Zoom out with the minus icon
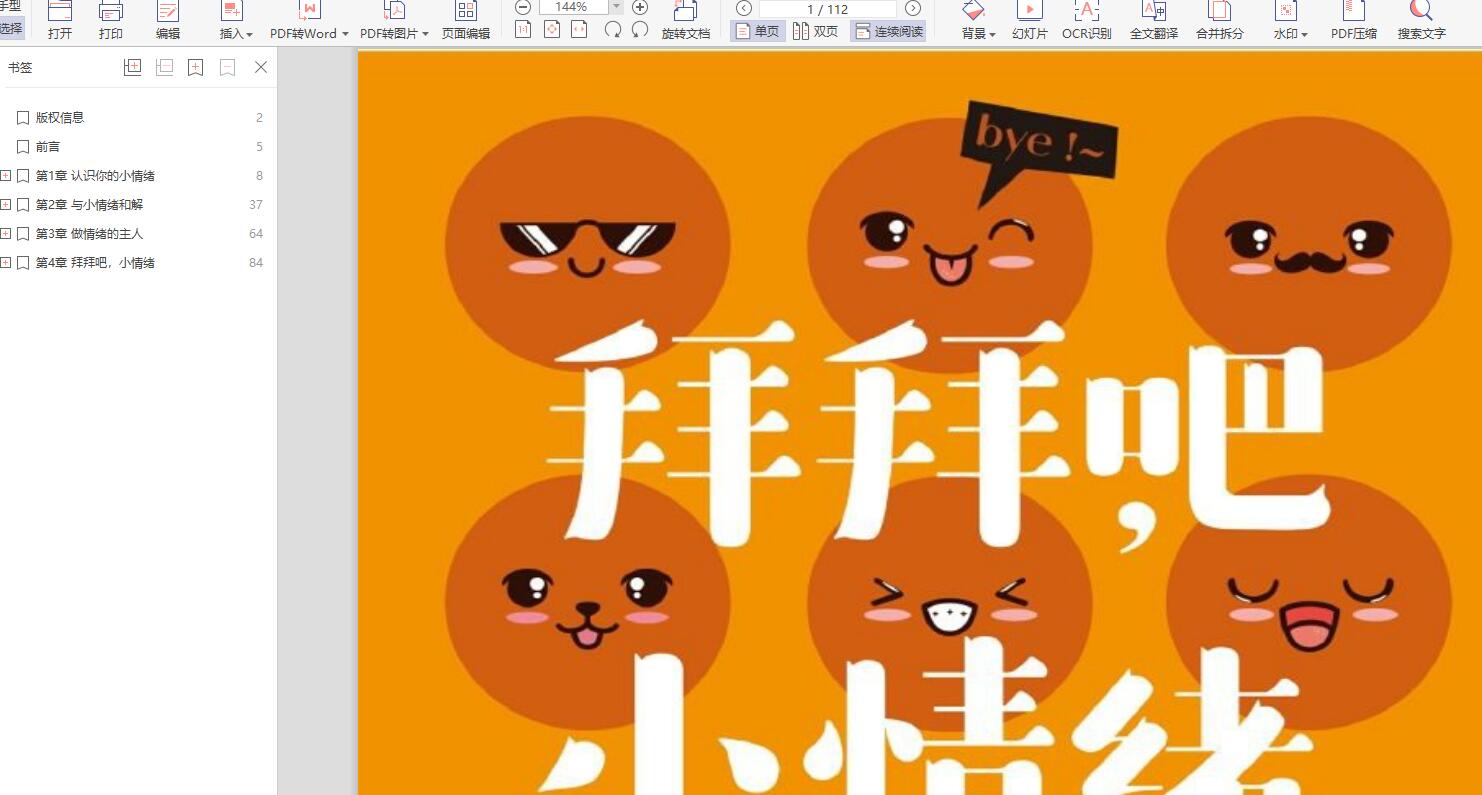This screenshot has height=795, width=1482. pyautogui.click(x=523, y=7)
